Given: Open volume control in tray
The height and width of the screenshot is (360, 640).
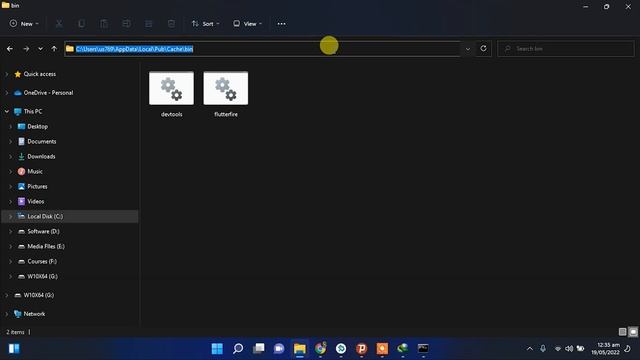Looking at the screenshot, I should pyautogui.click(x=569, y=349).
